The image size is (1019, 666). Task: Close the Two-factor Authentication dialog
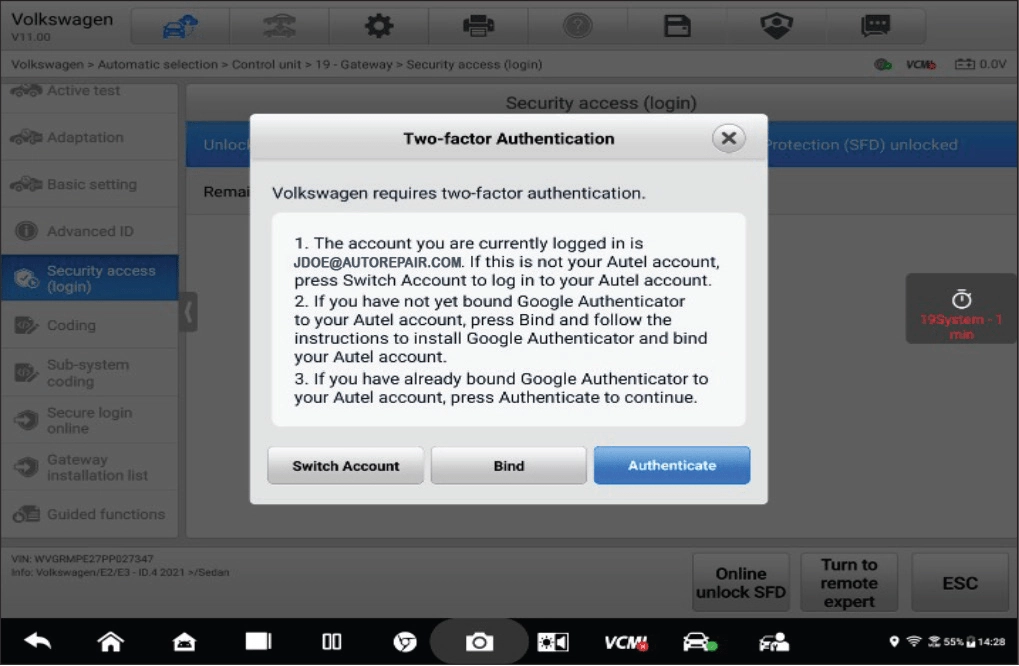click(x=729, y=138)
